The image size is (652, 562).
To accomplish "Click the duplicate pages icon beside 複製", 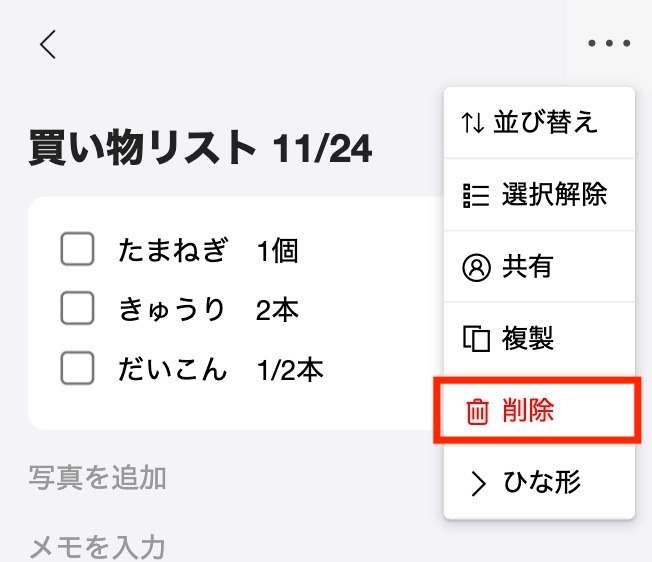I will tap(476, 339).
